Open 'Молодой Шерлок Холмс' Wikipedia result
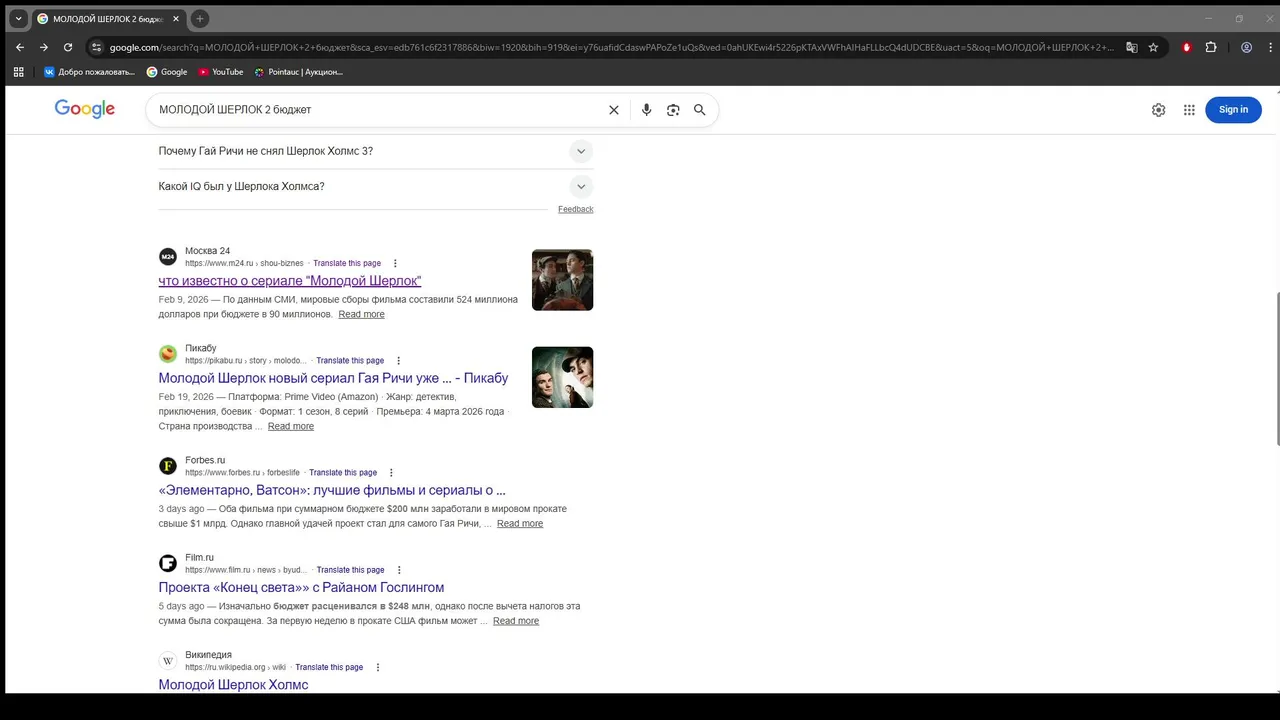The height and width of the screenshot is (720, 1280). pos(233,684)
